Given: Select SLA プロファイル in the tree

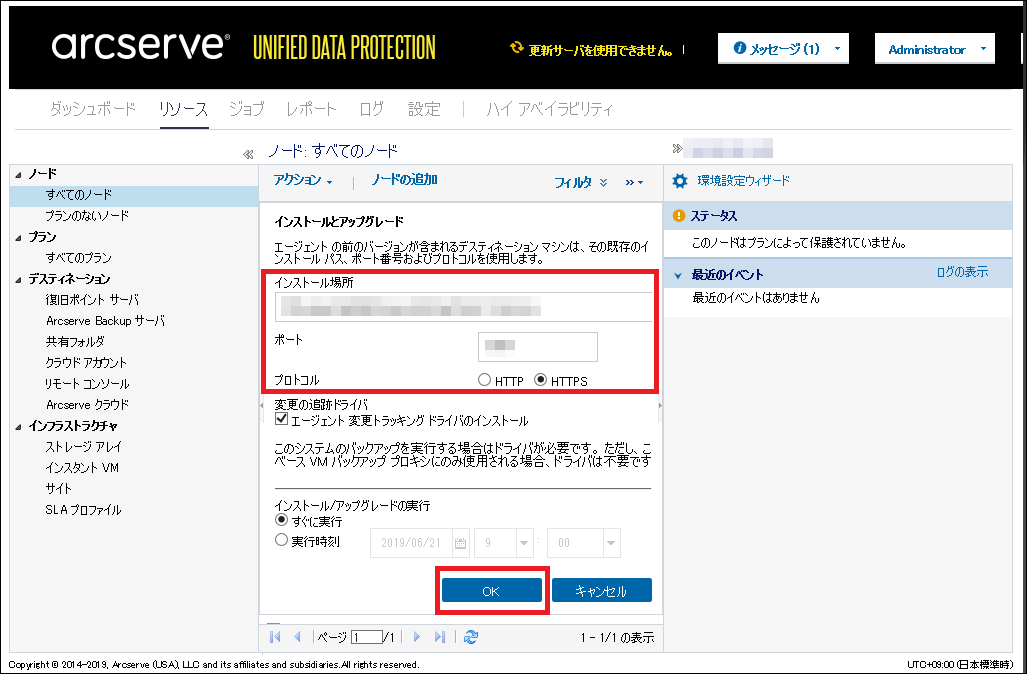Looking at the screenshot, I should [83, 510].
